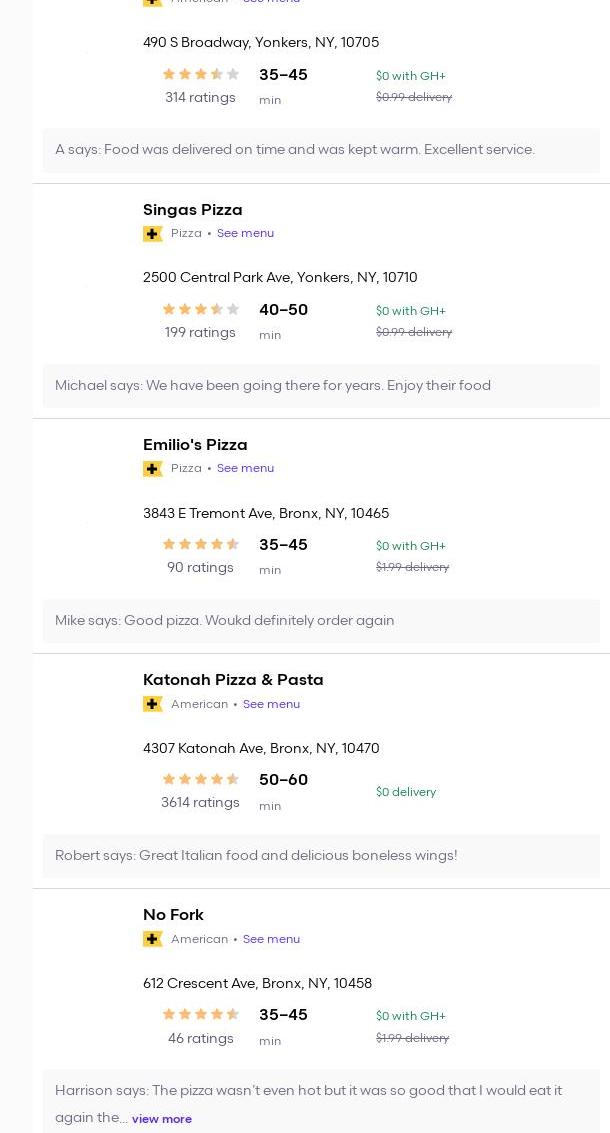The image size is (610, 1133).
Task: Expand Harrison's review with view more
Action: [162, 1119]
